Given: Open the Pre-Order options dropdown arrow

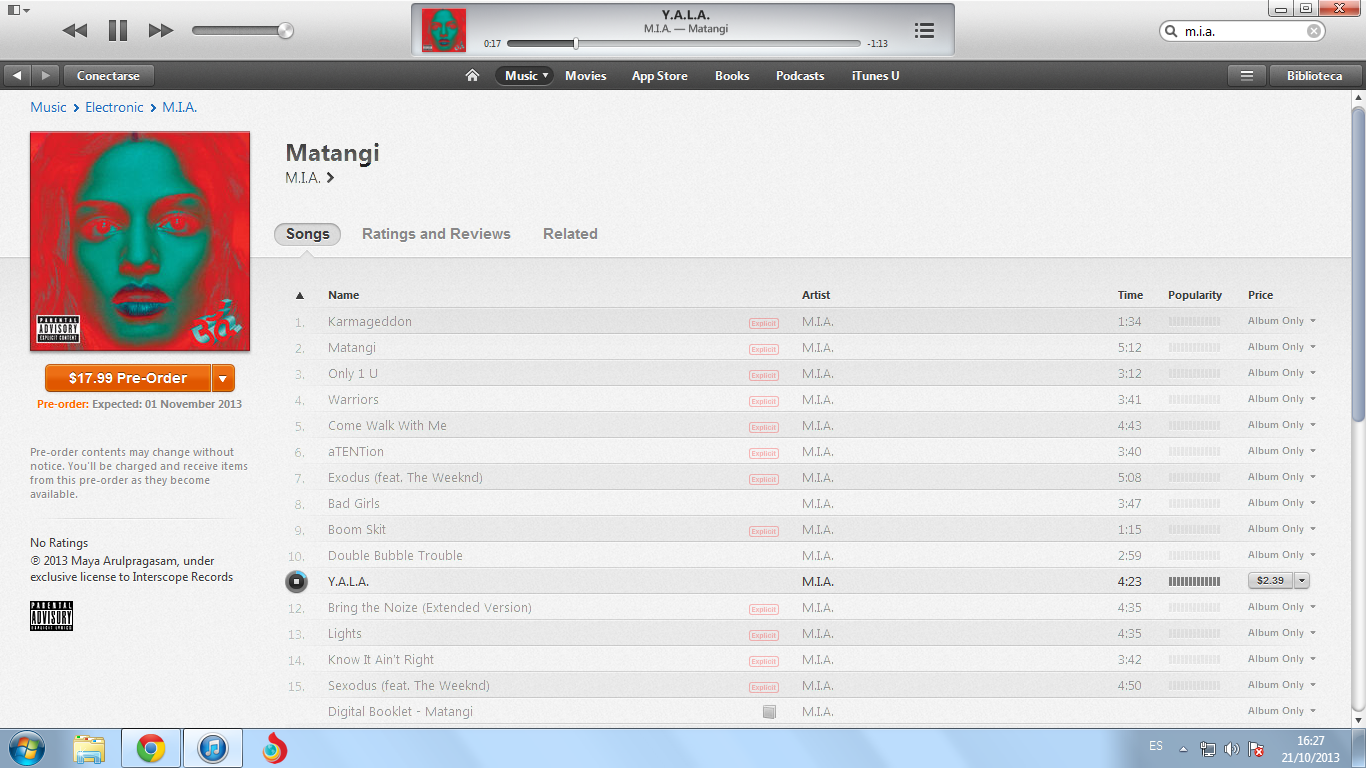Looking at the screenshot, I should (x=223, y=378).
